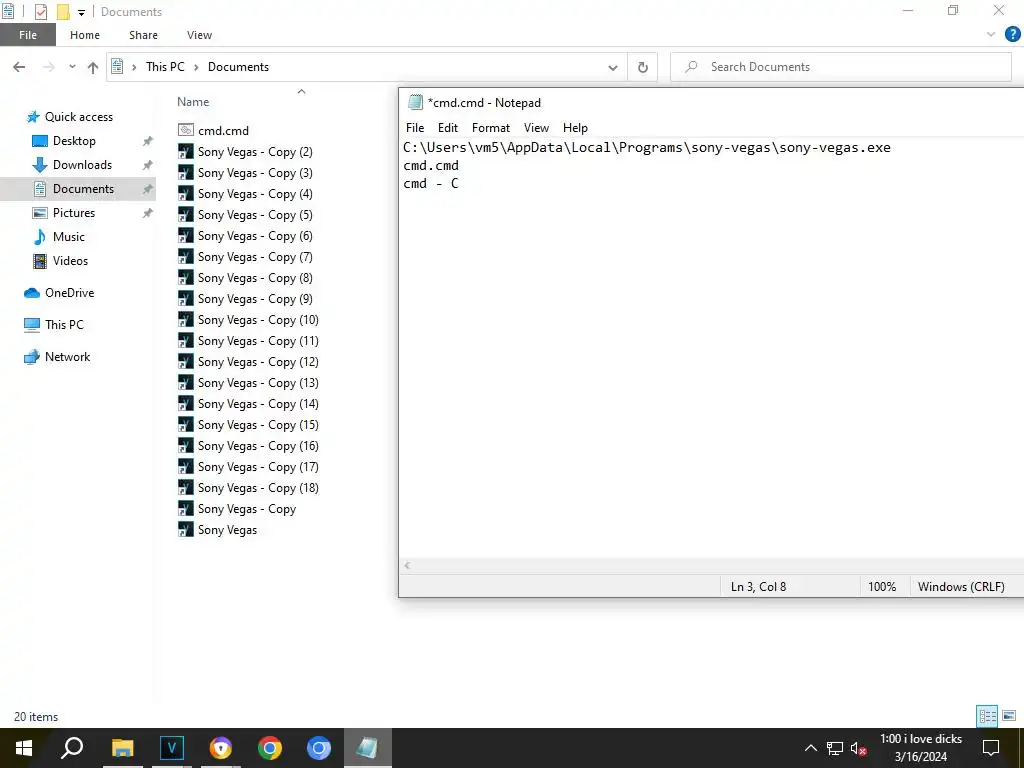Click the new folder icon in Explorer title bar
The width and height of the screenshot is (1024, 768).
click(x=63, y=12)
